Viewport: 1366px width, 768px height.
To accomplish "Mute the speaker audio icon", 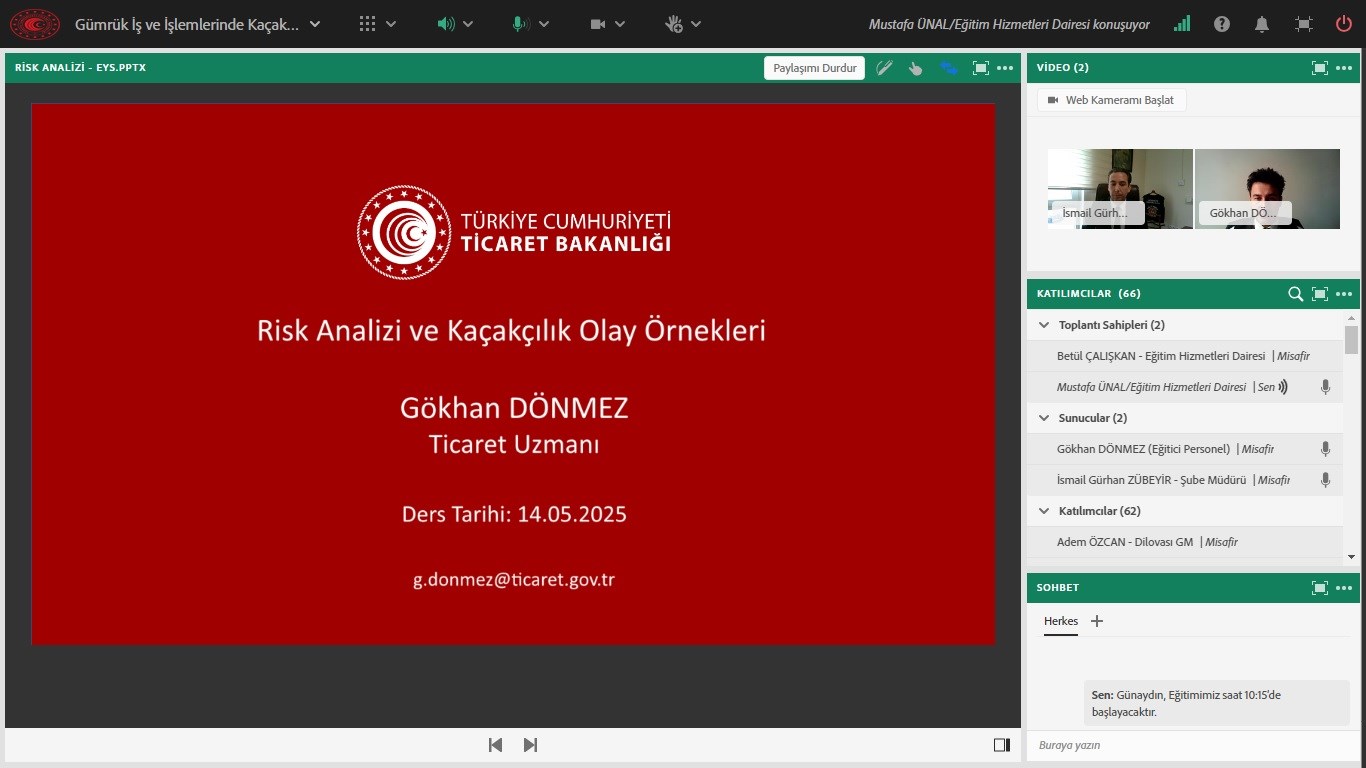I will coord(446,24).
